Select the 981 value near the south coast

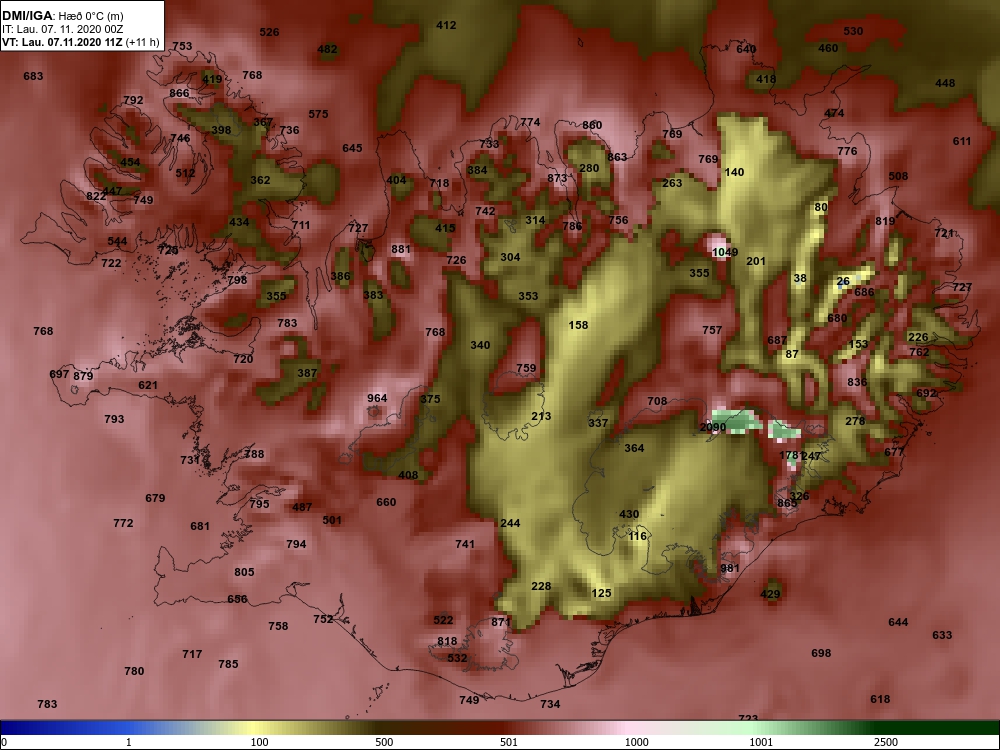[730, 568]
